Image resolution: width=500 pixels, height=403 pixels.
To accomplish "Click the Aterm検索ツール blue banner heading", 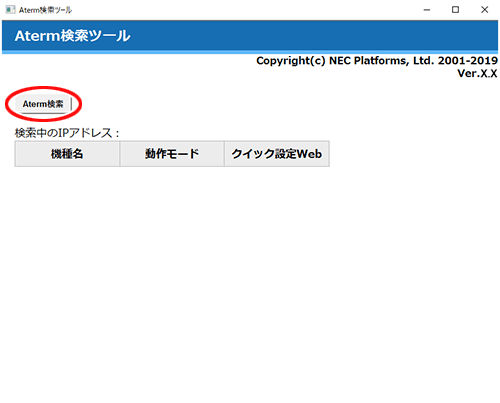I will coord(72,36).
